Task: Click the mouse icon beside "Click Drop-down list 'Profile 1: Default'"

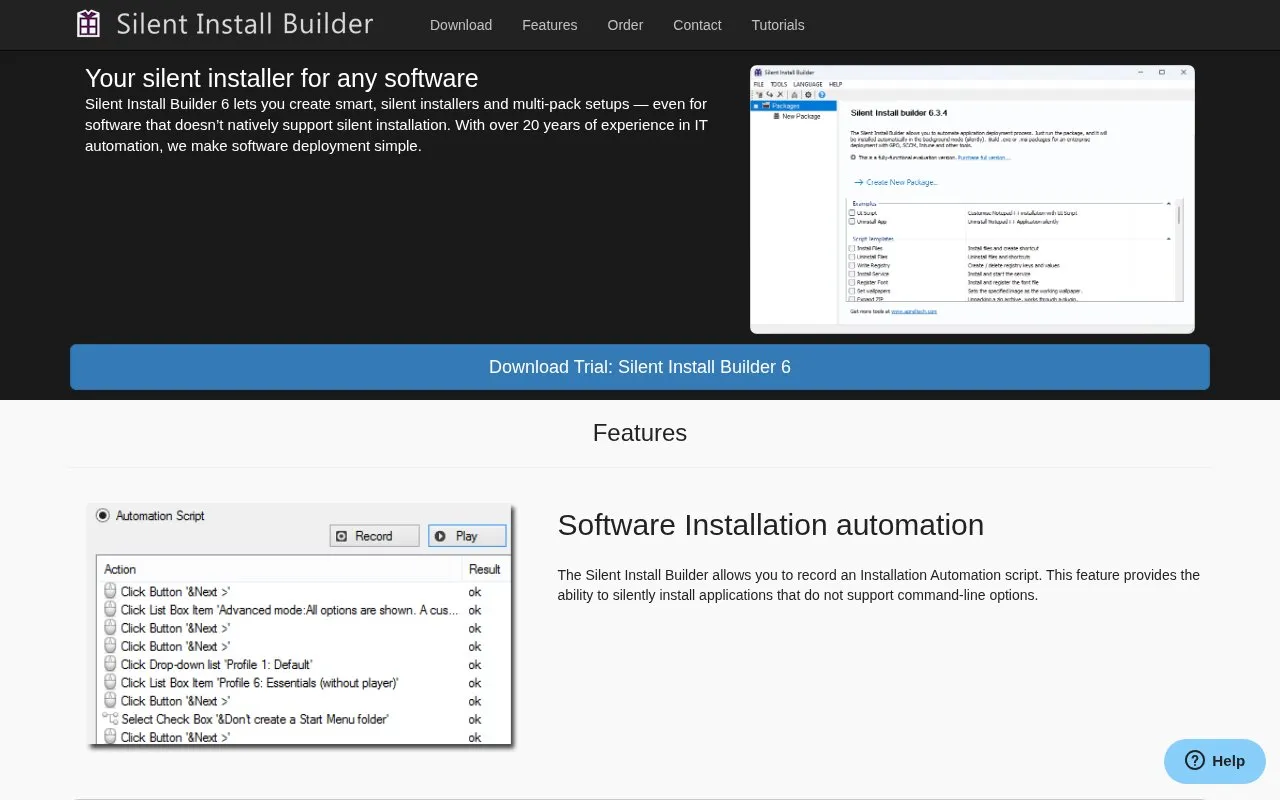Action: click(110, 664)
